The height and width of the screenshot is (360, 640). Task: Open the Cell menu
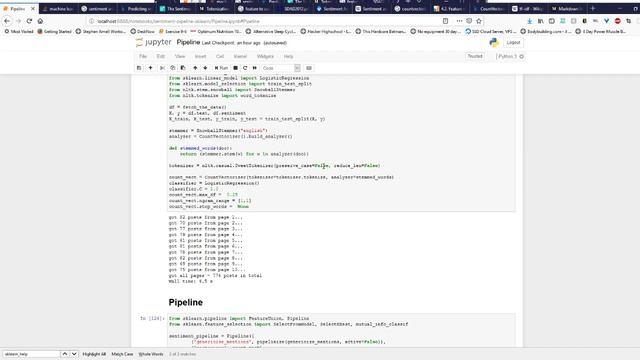[x=220, y=56]
